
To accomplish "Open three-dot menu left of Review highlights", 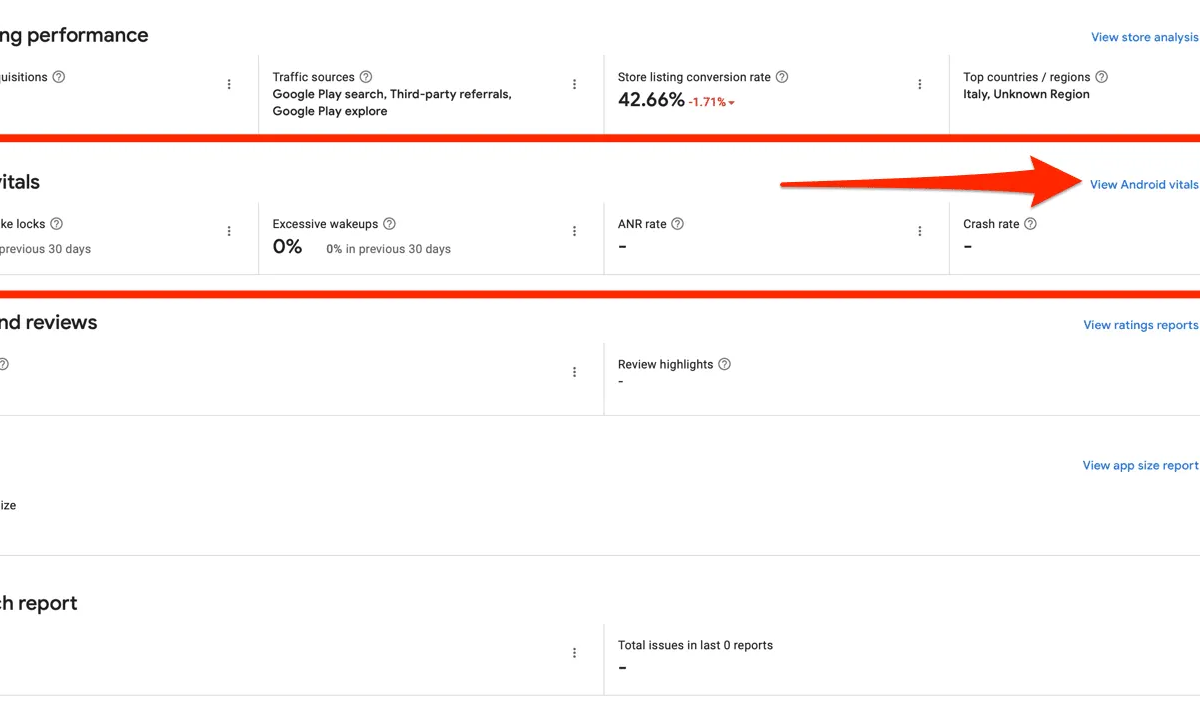I will tap(574, 372).
